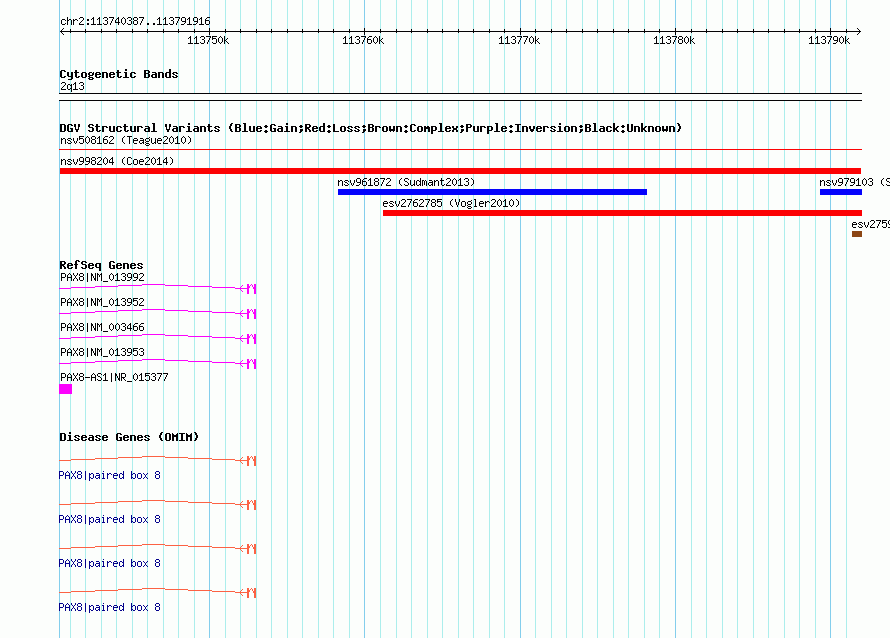Screen dimensions: 890x638
Task: Click the chr2:113740387..113791916 coordinates text
Action: tap(135, 21)
